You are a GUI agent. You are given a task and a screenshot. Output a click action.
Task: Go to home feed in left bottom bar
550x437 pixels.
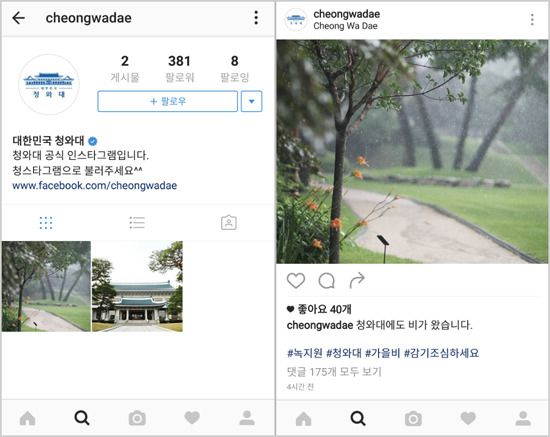click(x=27, y=418)
